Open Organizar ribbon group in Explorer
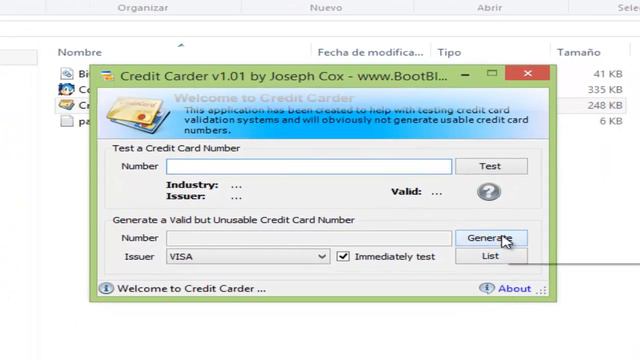The image size is (640, 360). click(x=143, y=8)
